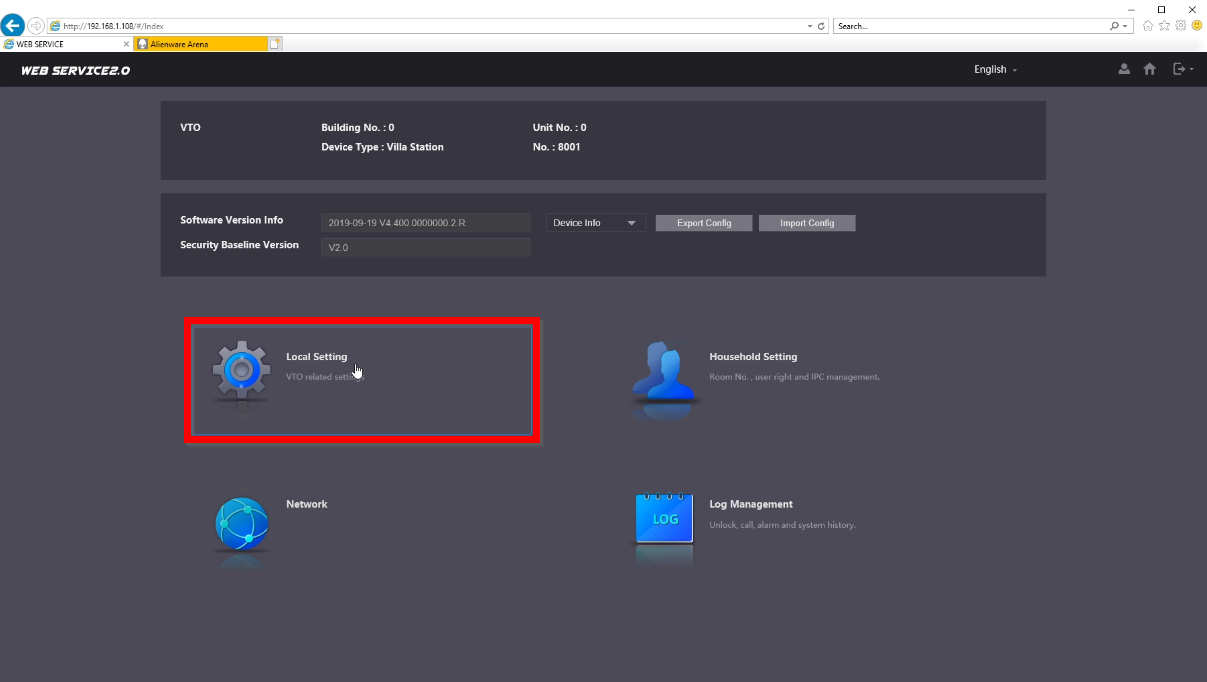Screen dimensions: 1207x682
Task: Switch to the WEB SERVICE tab
Action: pyautogui.click(x=66, y=44)
